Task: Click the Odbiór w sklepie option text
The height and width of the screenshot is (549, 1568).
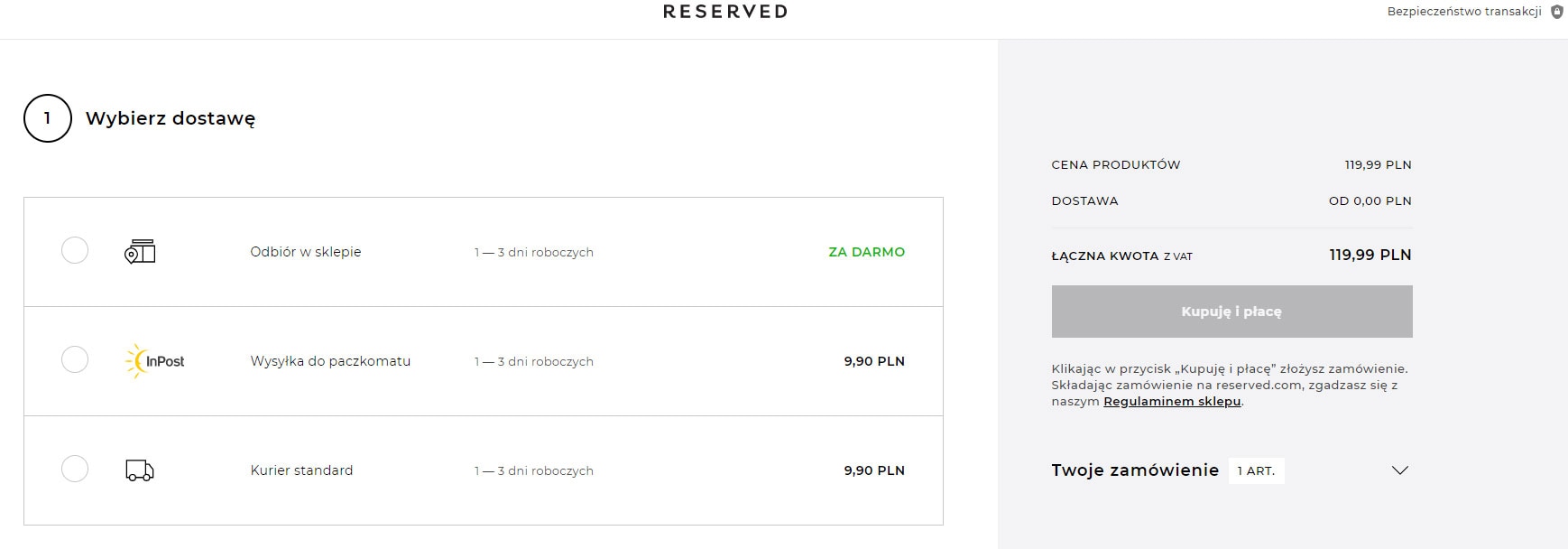Action: click(306, 252)
